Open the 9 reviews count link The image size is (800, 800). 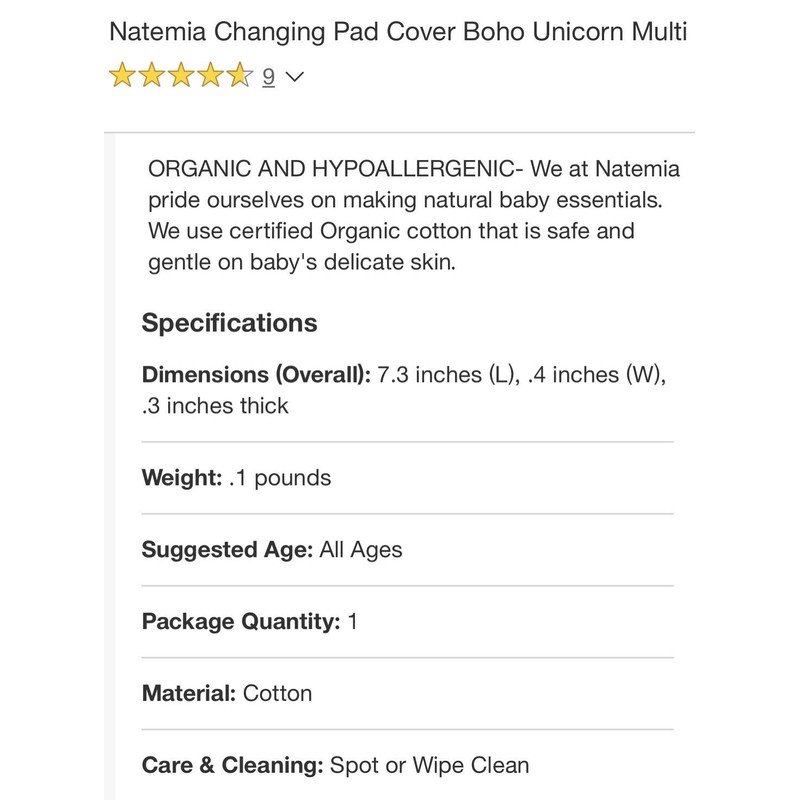coord(268,77)
